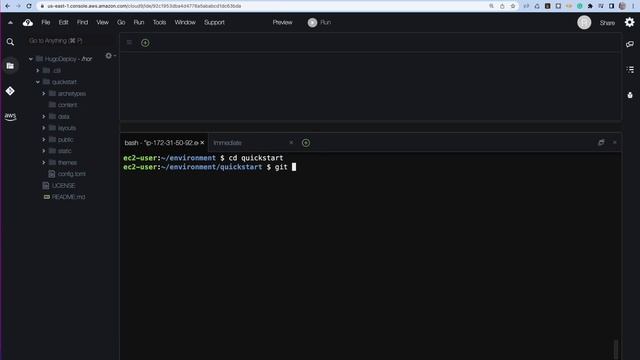
Task: Open Preferences with the top-right gear icon
Action: (629, 22)
